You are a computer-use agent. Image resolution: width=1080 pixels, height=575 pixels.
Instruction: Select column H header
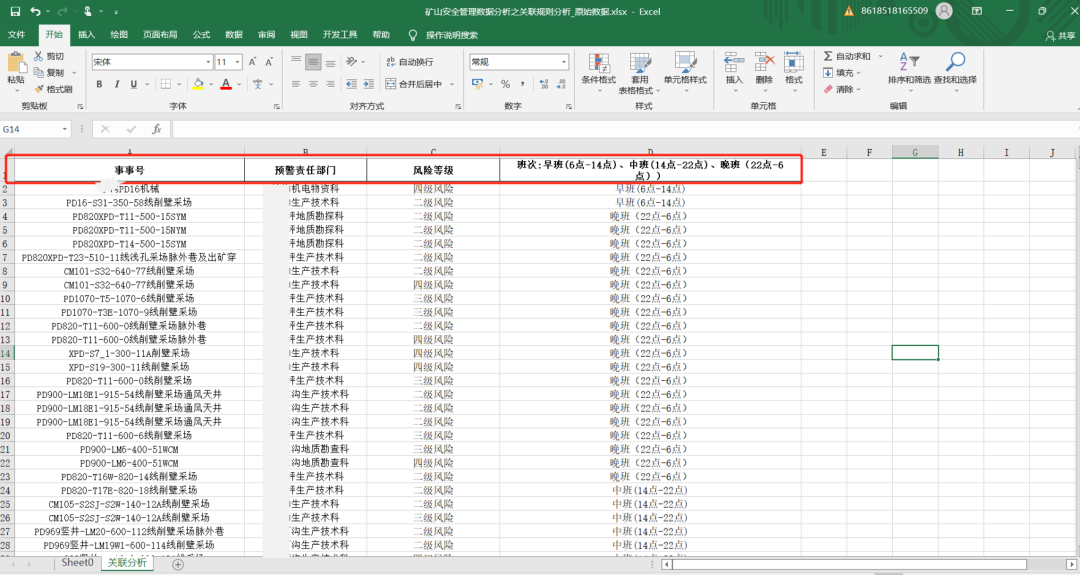pos(960,152)
